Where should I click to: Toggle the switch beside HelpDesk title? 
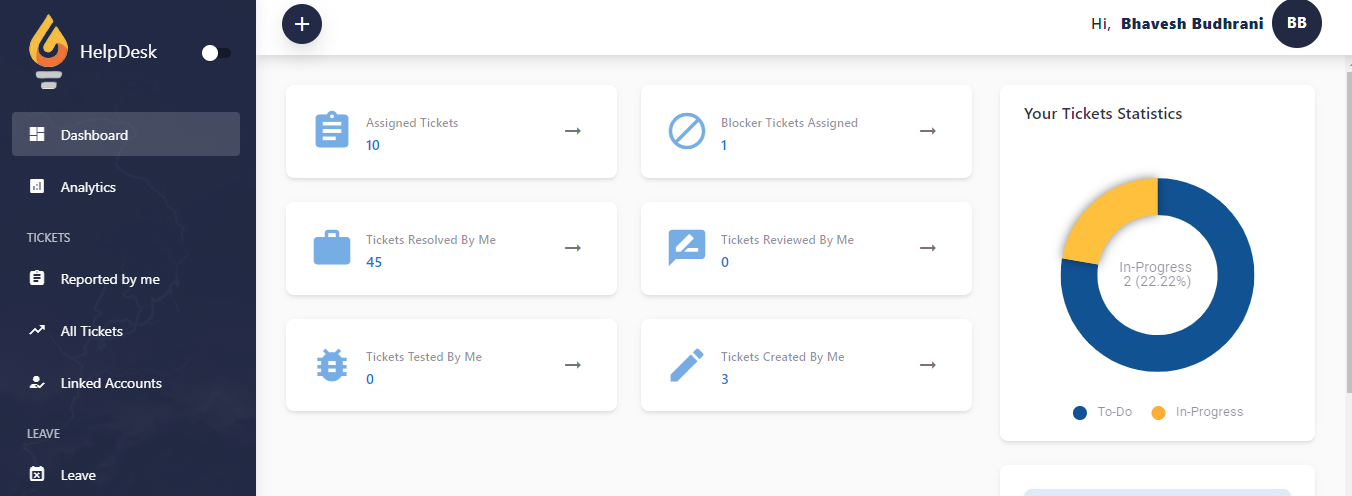click(216, 53)
